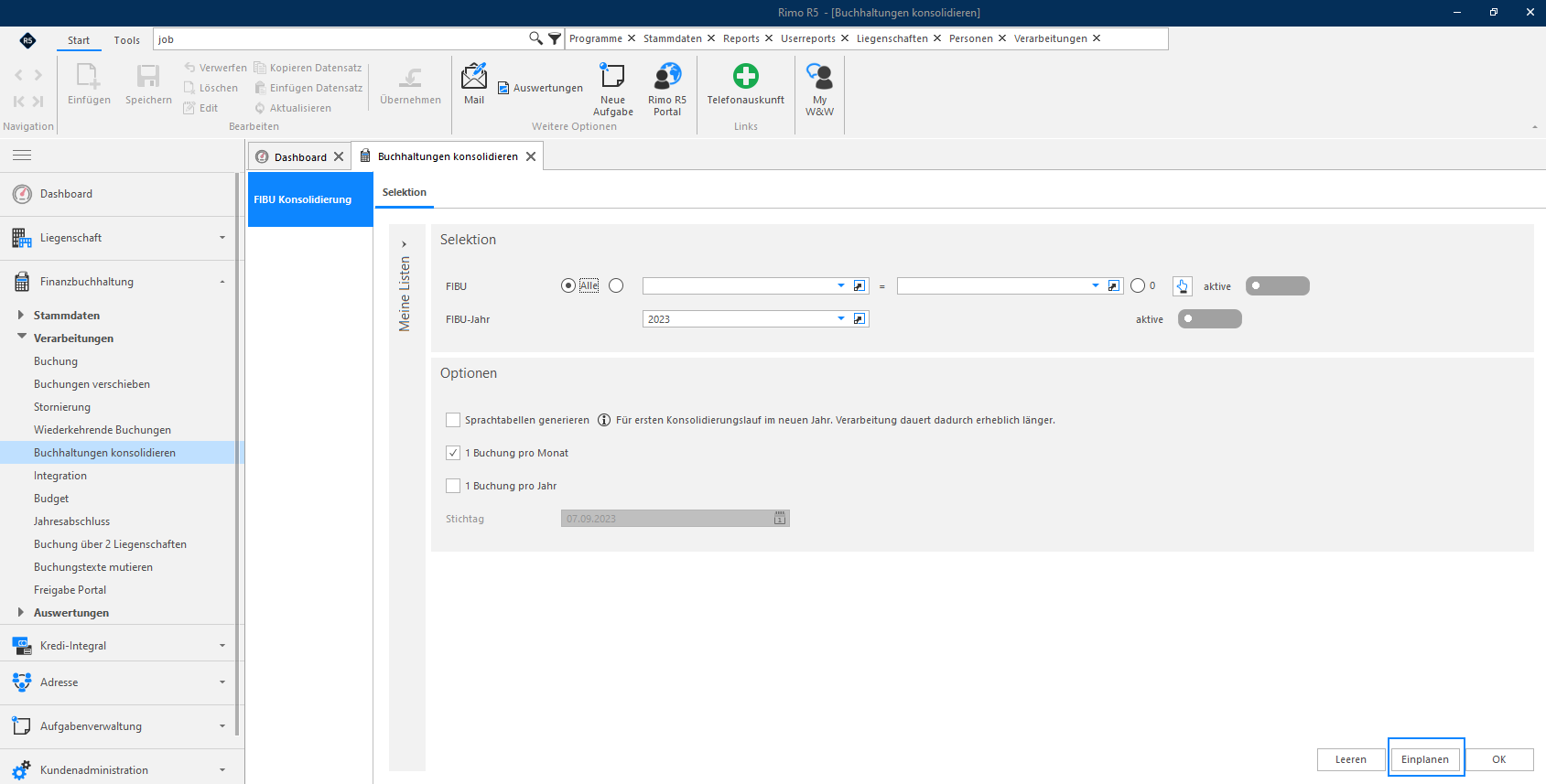This screenshot has height=784, width=1546.
Task: Open Auswertungen in ribbon
Action: 540,88
